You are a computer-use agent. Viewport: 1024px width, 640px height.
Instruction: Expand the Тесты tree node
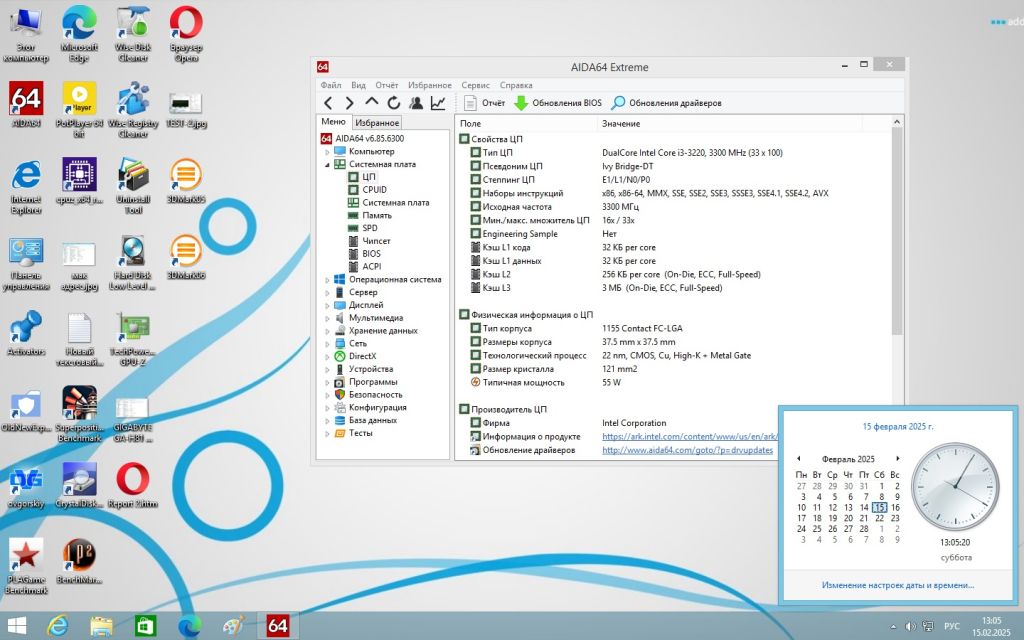[328, 433]
